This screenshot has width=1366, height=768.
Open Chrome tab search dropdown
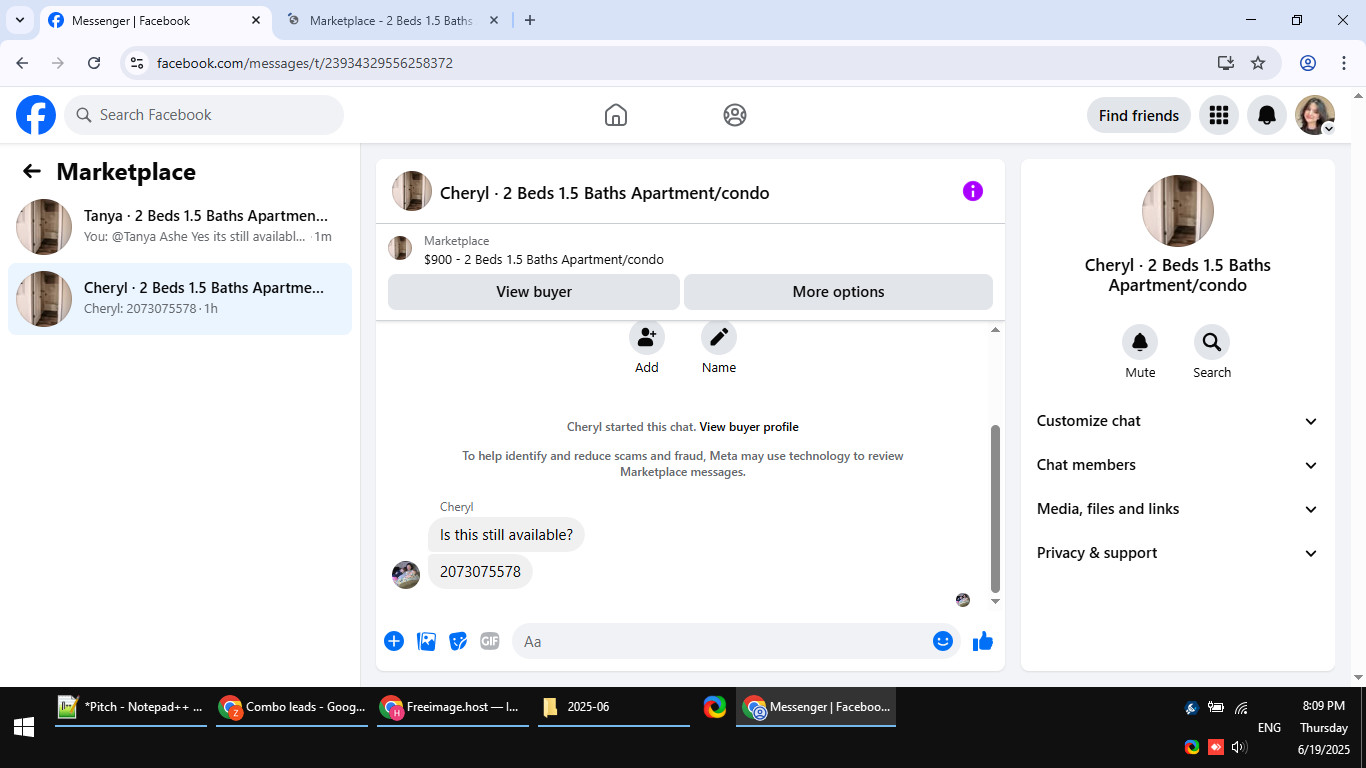coord(20,20)
